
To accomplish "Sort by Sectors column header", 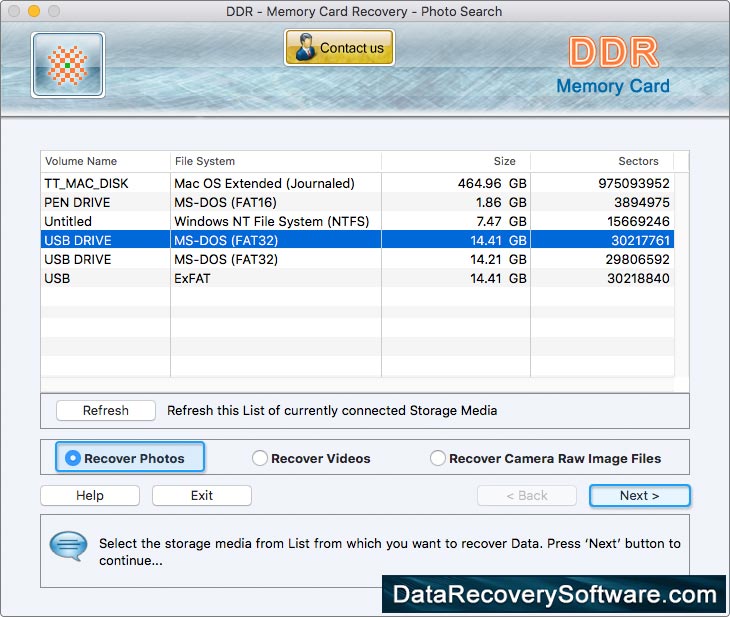I will pyautogui.click(x=602, y=161).
